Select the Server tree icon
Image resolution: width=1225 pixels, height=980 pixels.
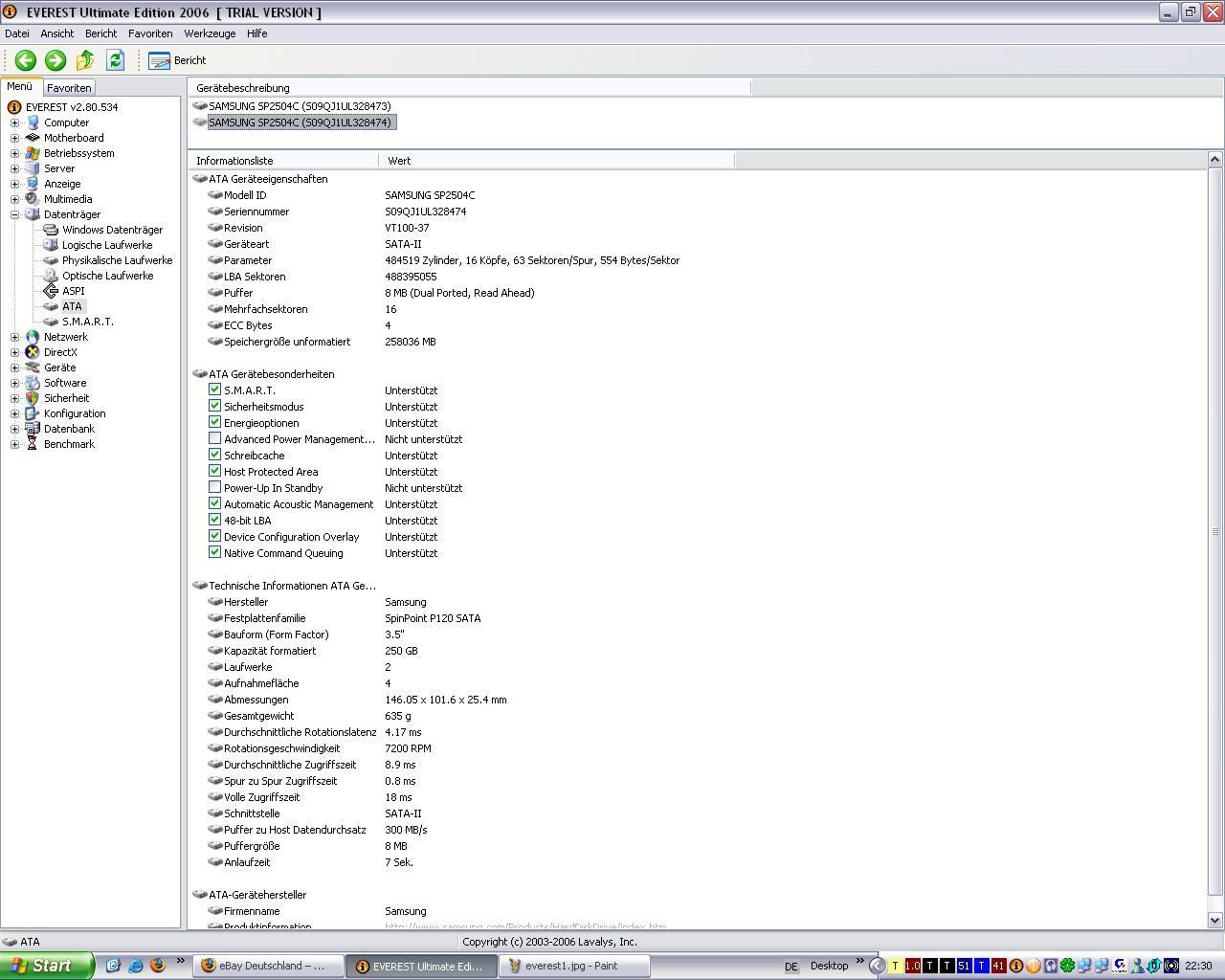33,168
